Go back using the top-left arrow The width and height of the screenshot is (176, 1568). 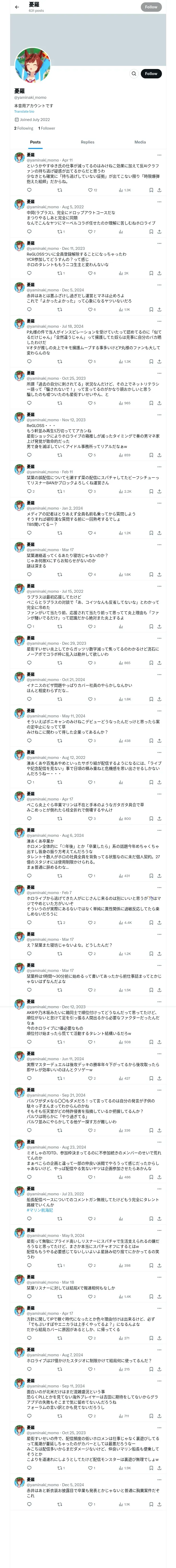[16, 7]
